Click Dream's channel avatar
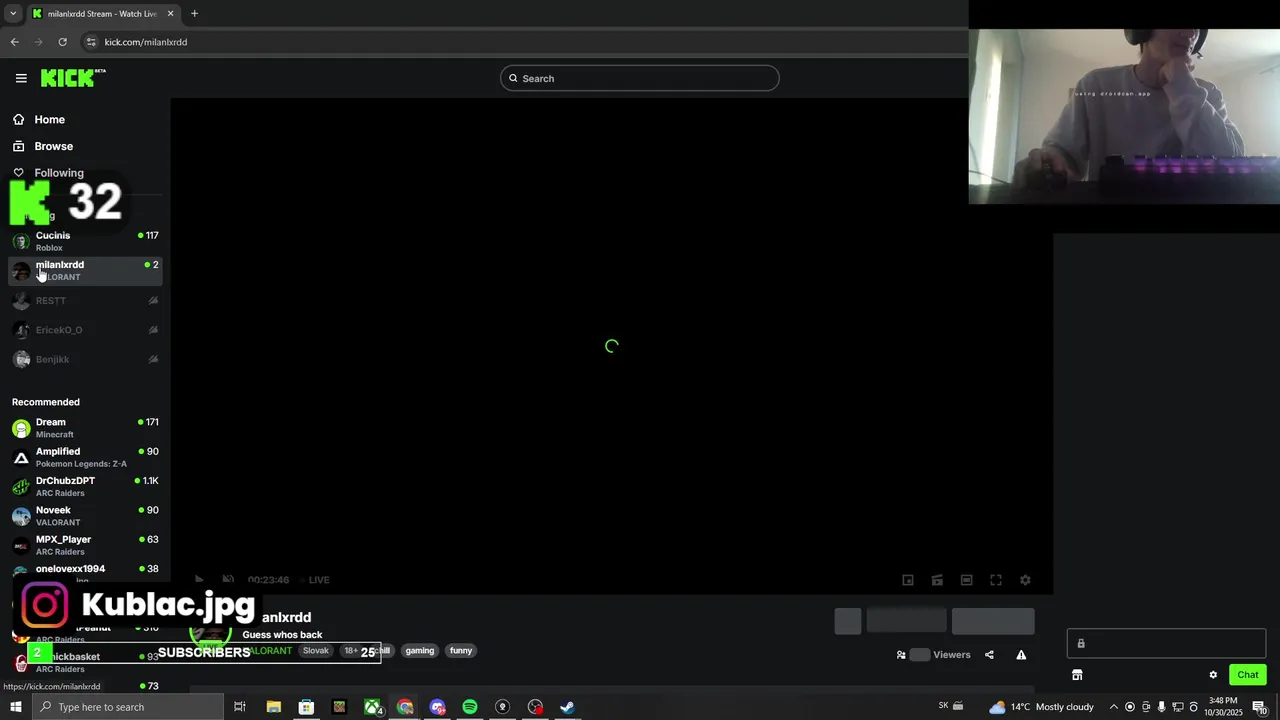The width and height of the screenshot is (1280, 720). (21, 428)
